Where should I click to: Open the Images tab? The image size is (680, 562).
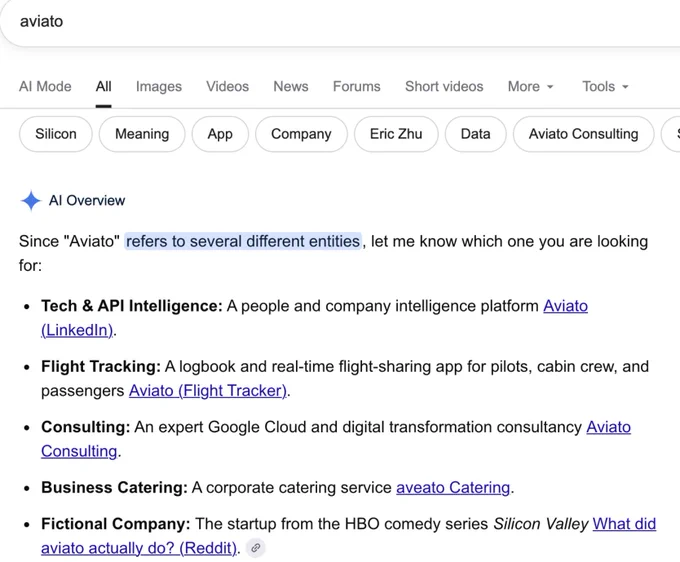[x=159, y=86]
